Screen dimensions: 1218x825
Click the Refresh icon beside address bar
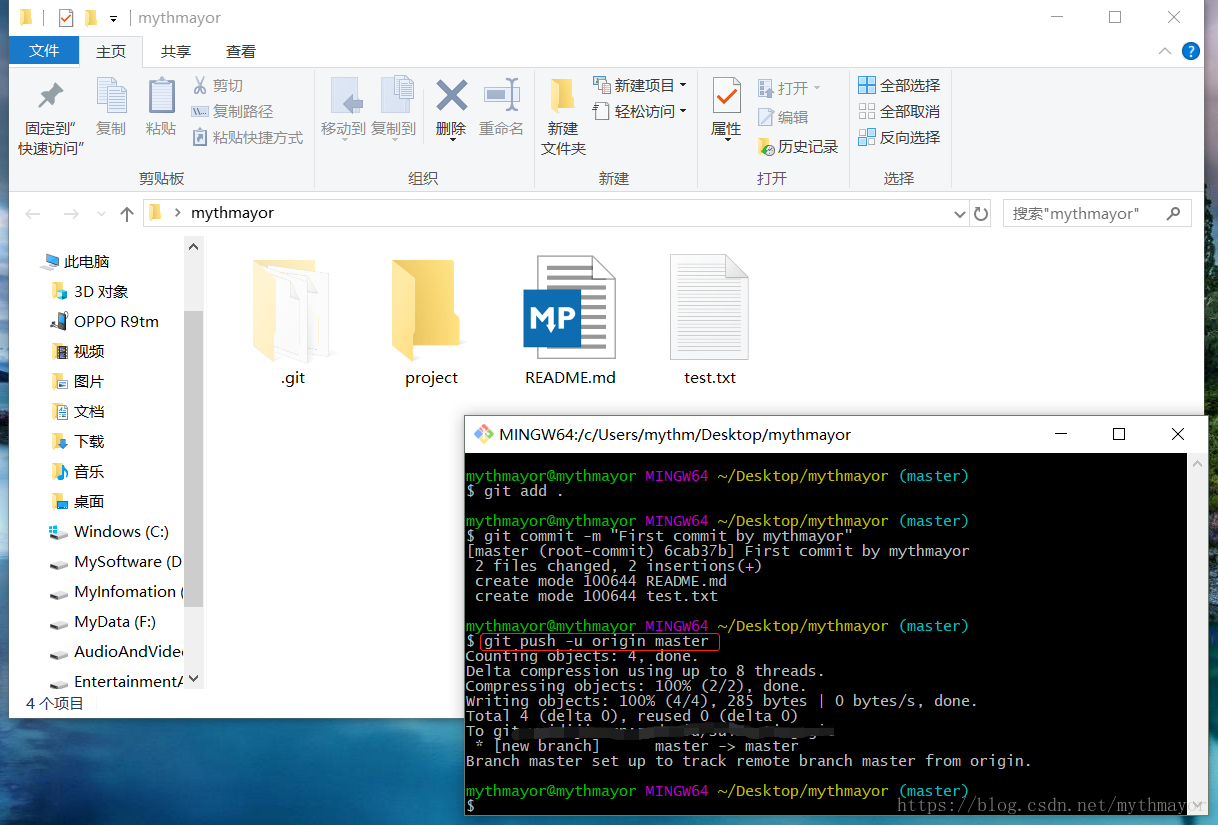[981, 213]
